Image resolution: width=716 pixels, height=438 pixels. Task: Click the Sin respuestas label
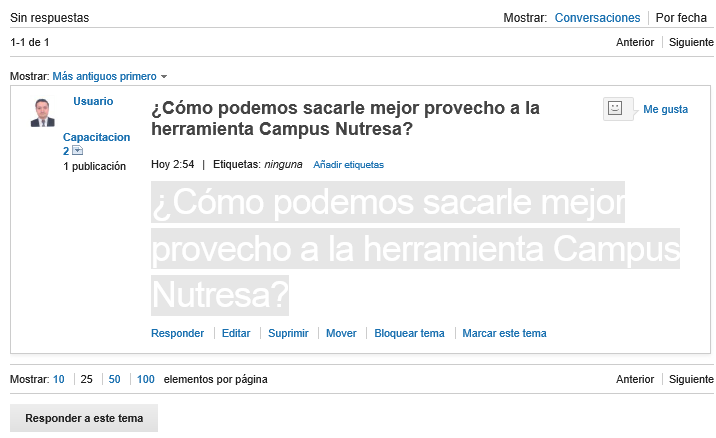pos(49,18)
